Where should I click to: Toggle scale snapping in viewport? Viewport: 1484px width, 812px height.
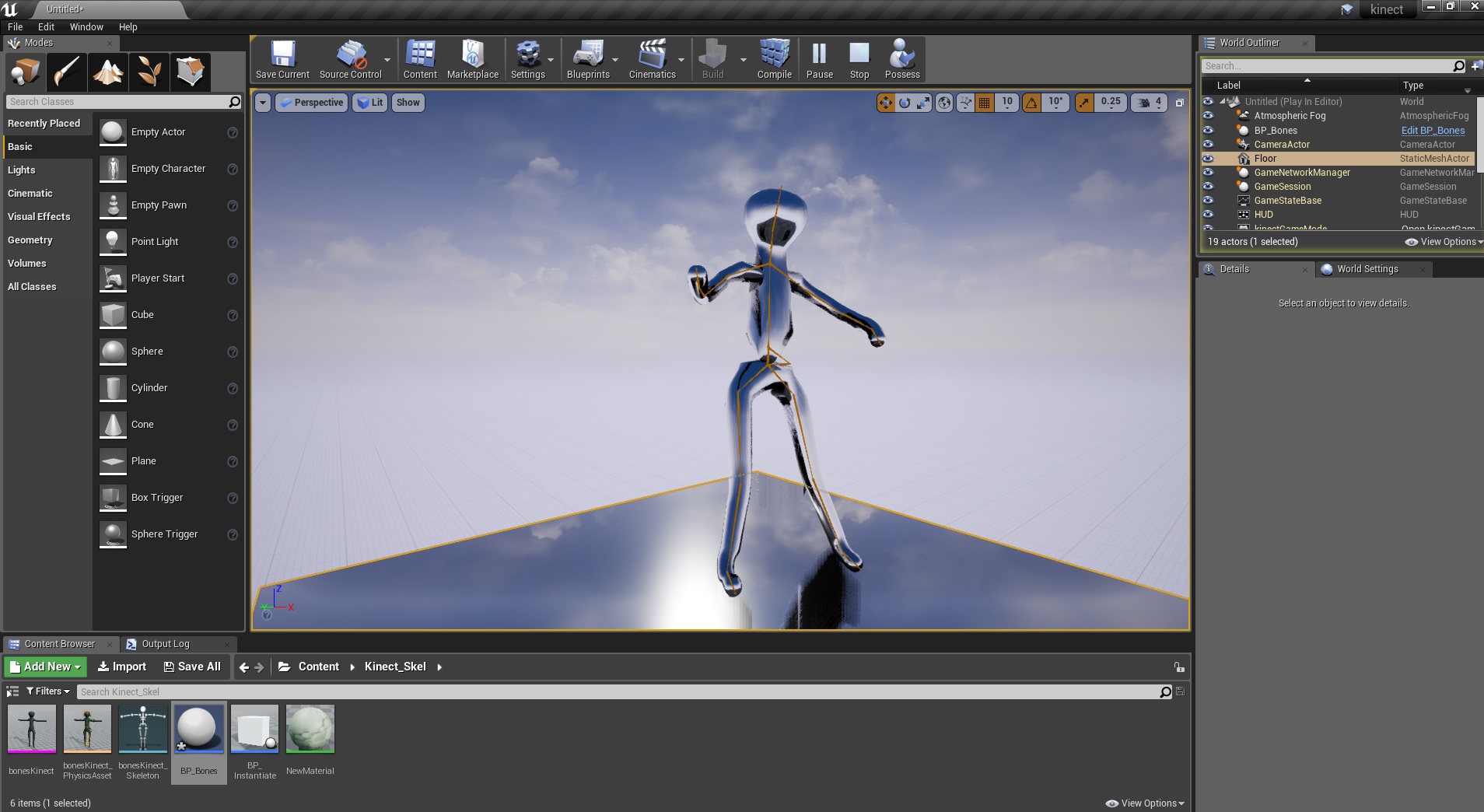(x=1084, y=103)
